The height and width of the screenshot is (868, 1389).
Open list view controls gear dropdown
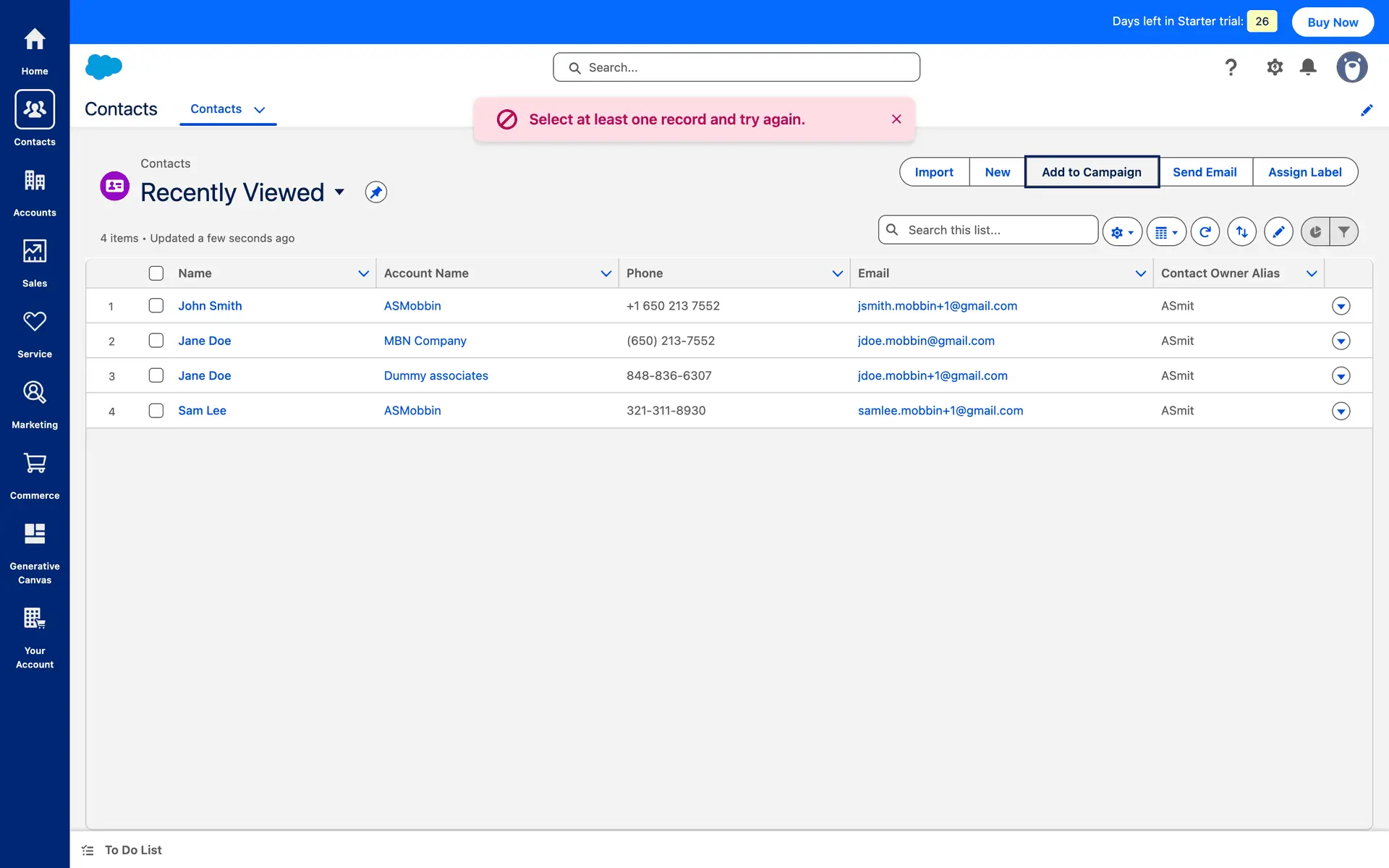[x=1122, y=231]
